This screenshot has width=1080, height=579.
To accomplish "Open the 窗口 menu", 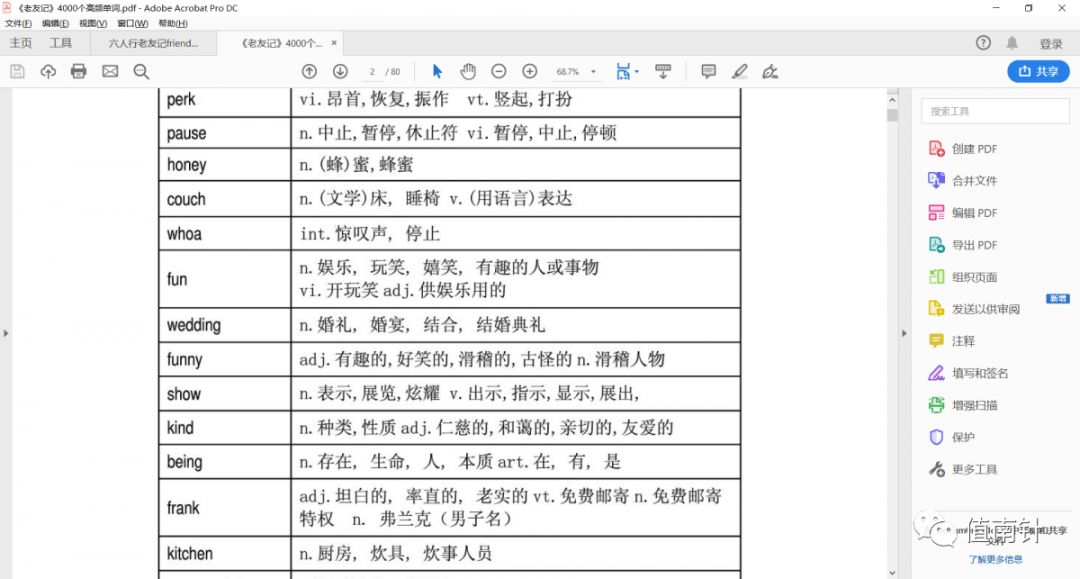I will pos(132,23).
